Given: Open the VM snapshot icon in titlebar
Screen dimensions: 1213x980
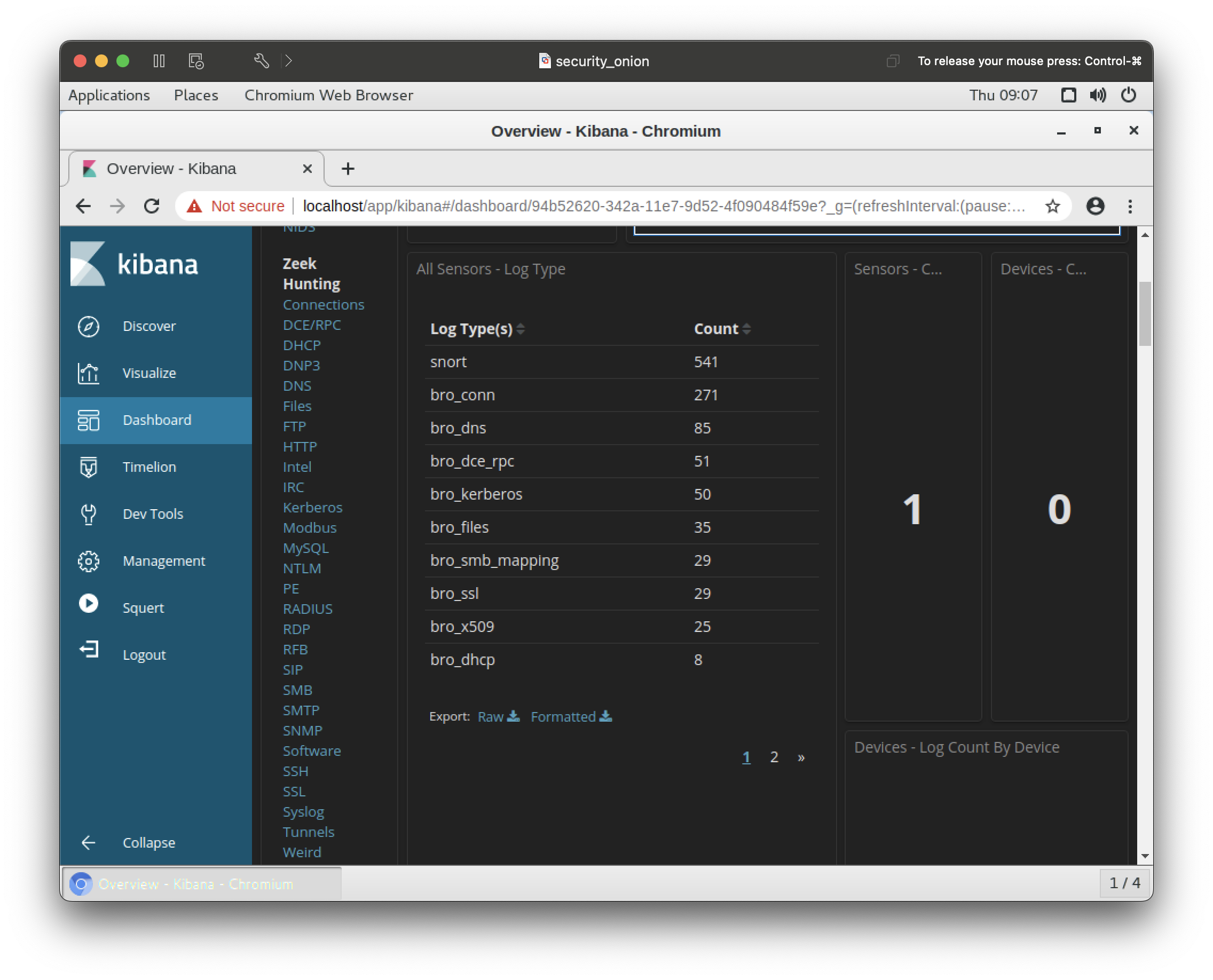Looking at the screenshot, I should click(196, 60).
